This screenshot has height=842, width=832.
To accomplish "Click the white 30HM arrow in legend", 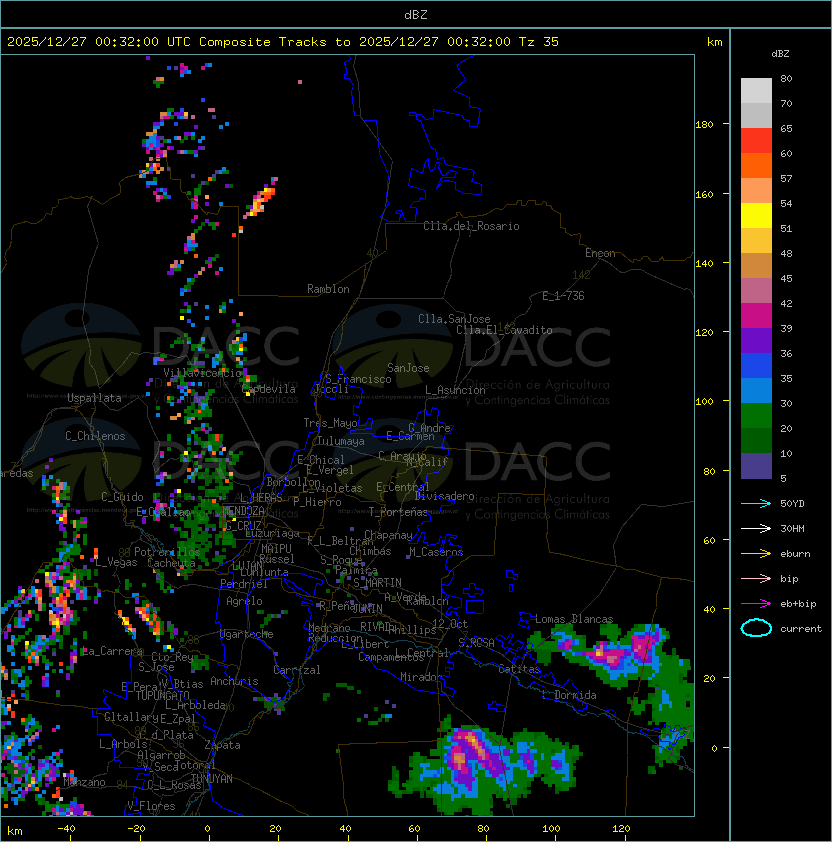I will (x=756, y=528).
